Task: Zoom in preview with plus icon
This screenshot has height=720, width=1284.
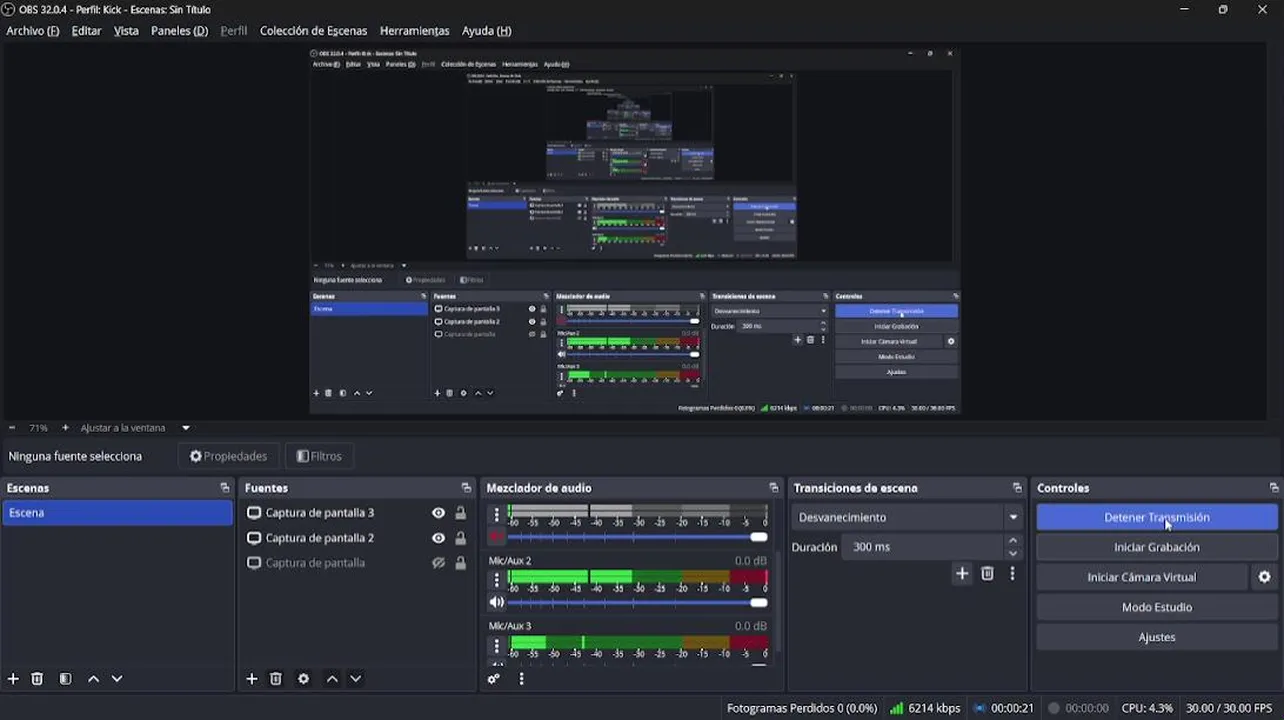Action: pyautogui.click(x=65, y=428)
